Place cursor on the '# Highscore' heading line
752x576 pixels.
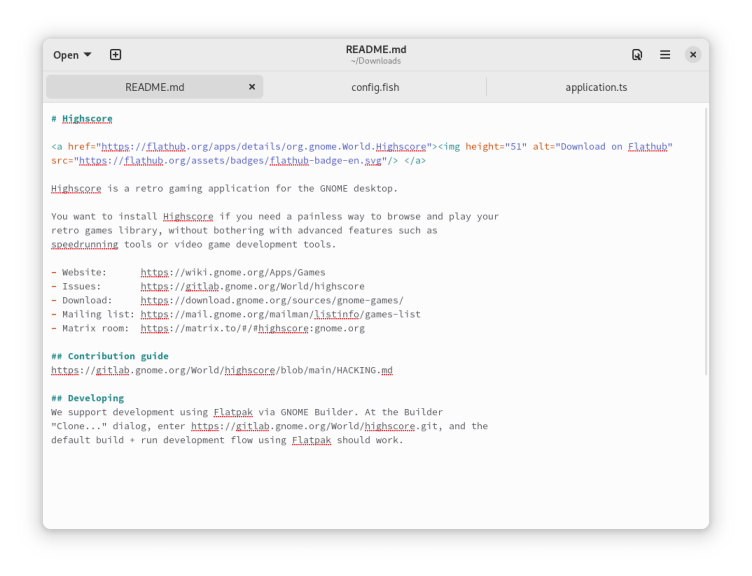(87, 118)
